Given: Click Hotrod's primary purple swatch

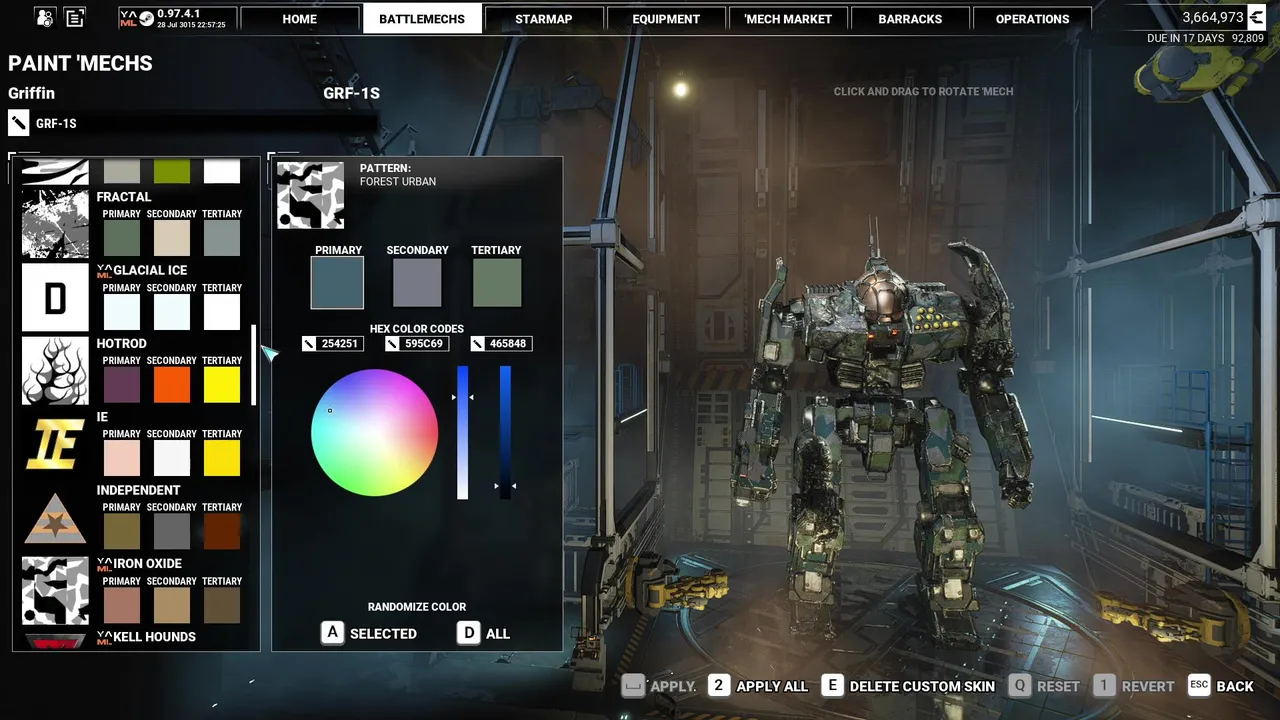Looking at the screenshot, I should point(122,385).
